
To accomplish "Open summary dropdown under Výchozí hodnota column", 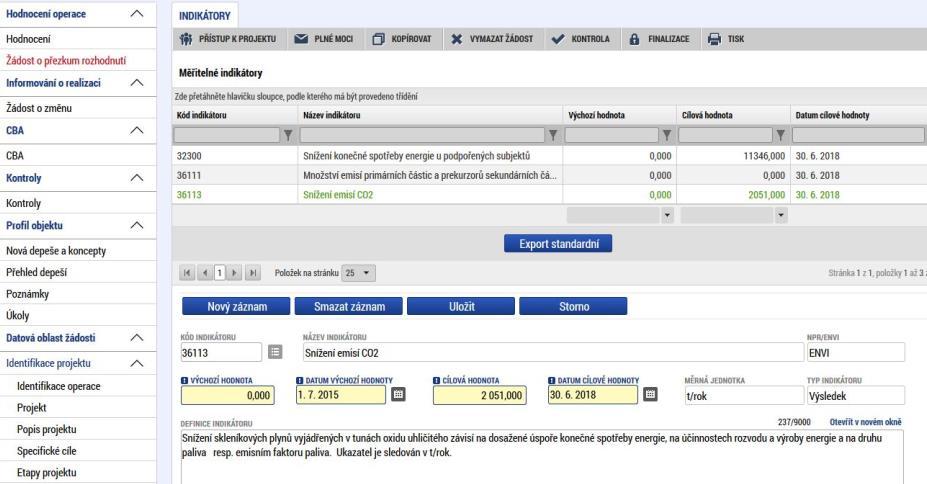I will click(667, 215).
